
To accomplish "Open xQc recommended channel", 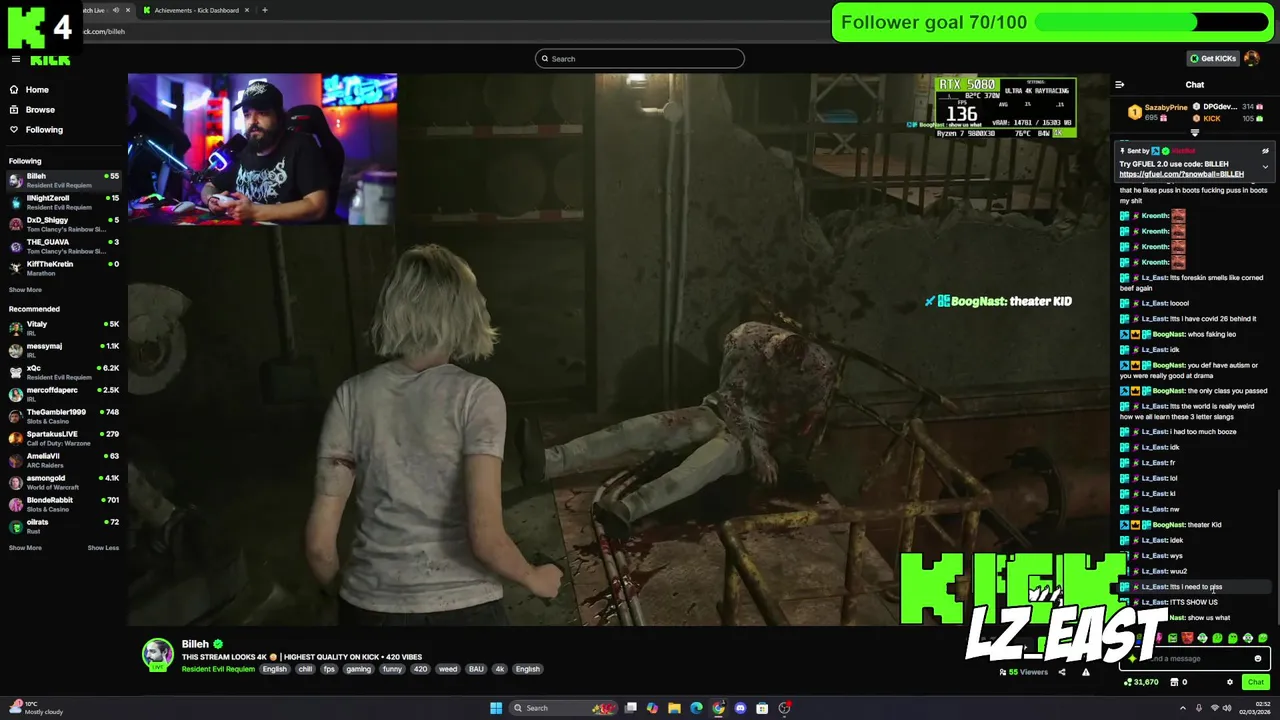I will [x=64, y=372].
